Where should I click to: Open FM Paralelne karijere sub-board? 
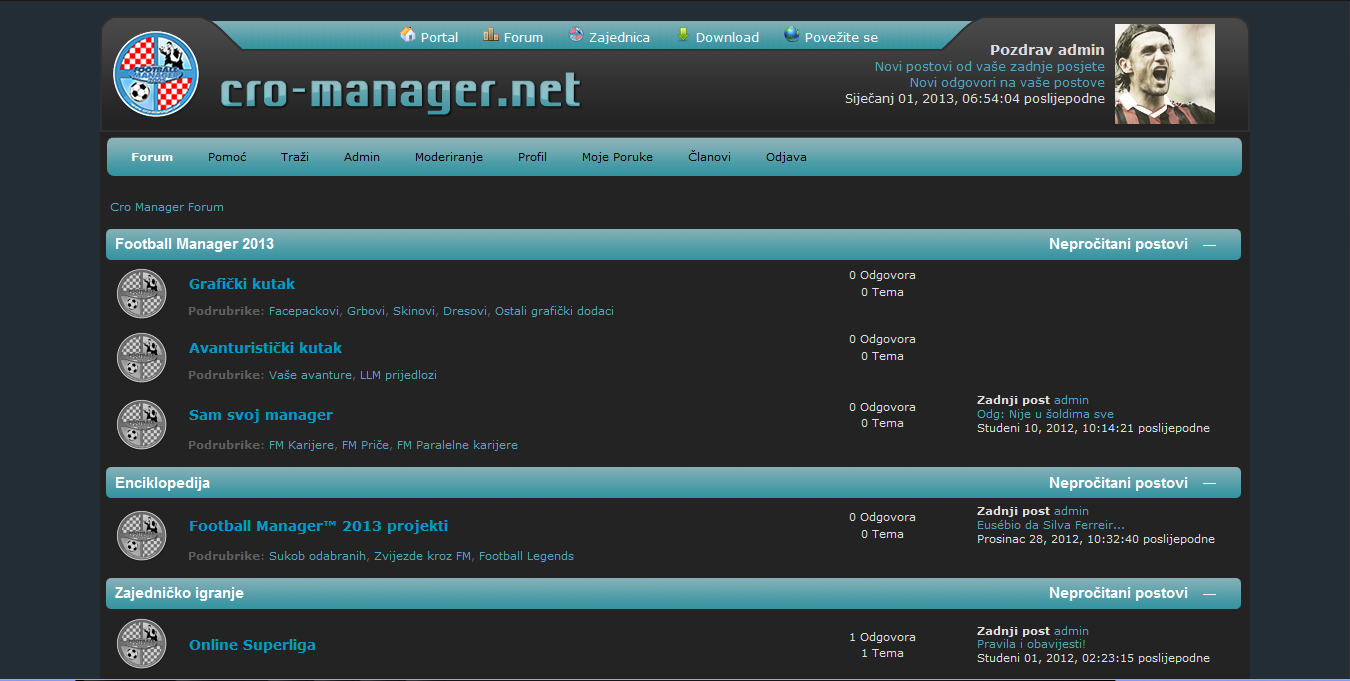pyautogui.click(x=457, y=445)
